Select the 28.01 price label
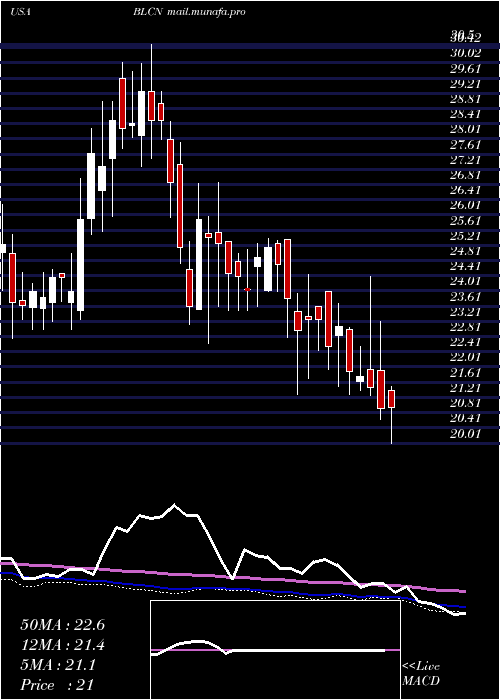Image resolution: width=500 pixels, height=700 pixels. (x=466, y=129)
